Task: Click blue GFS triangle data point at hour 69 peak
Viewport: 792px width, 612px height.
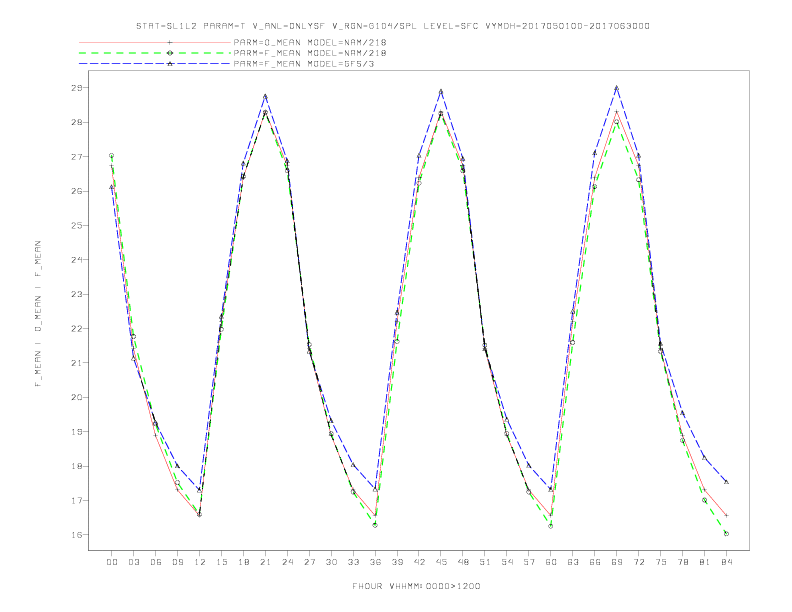Action: click(617, 88)
